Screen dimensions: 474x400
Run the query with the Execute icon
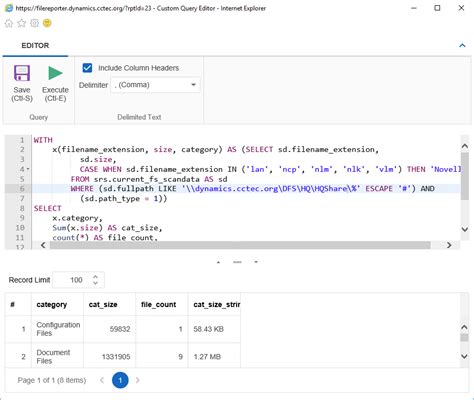[55, 73]
